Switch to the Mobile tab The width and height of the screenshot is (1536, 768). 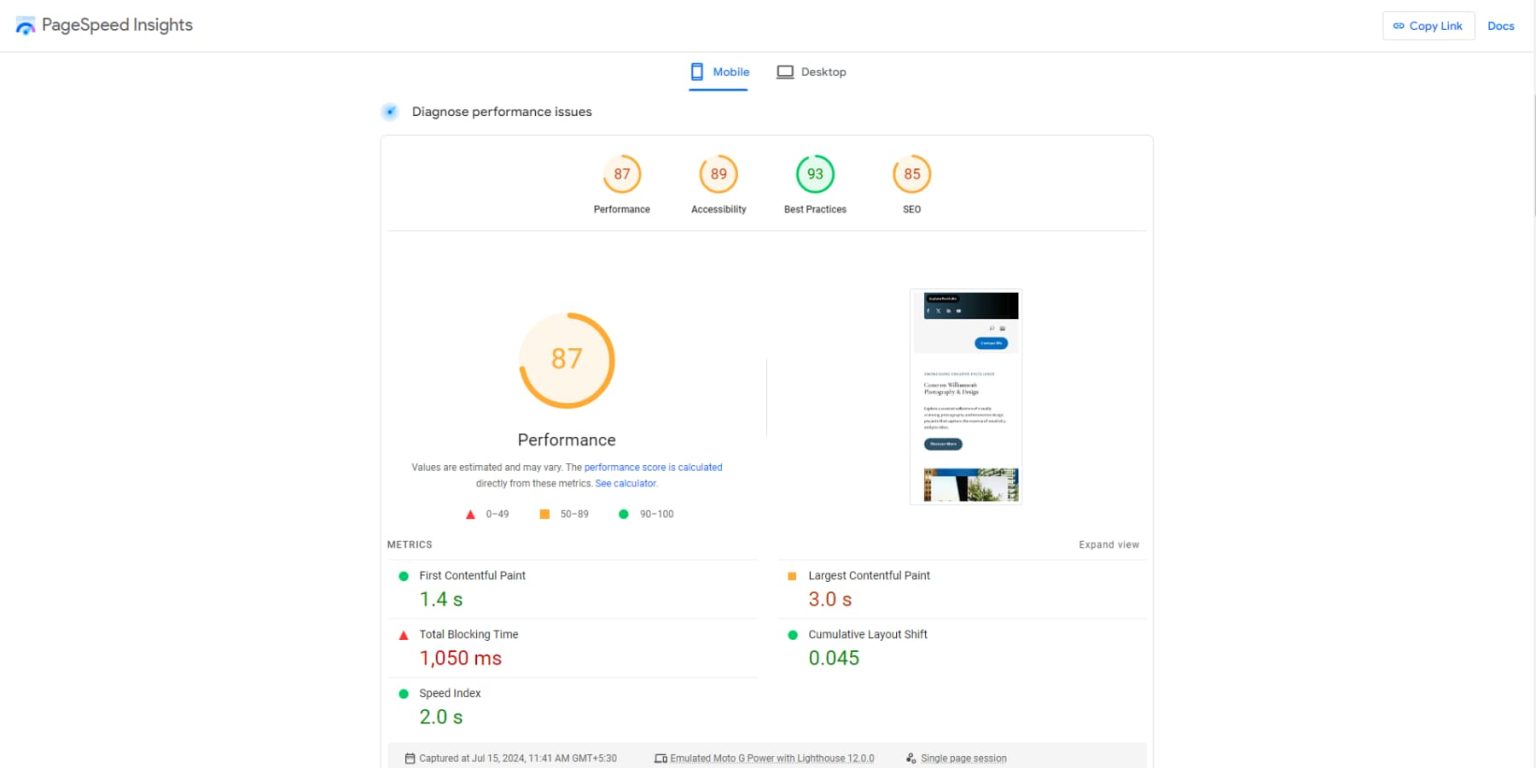[x=719, y=72]
